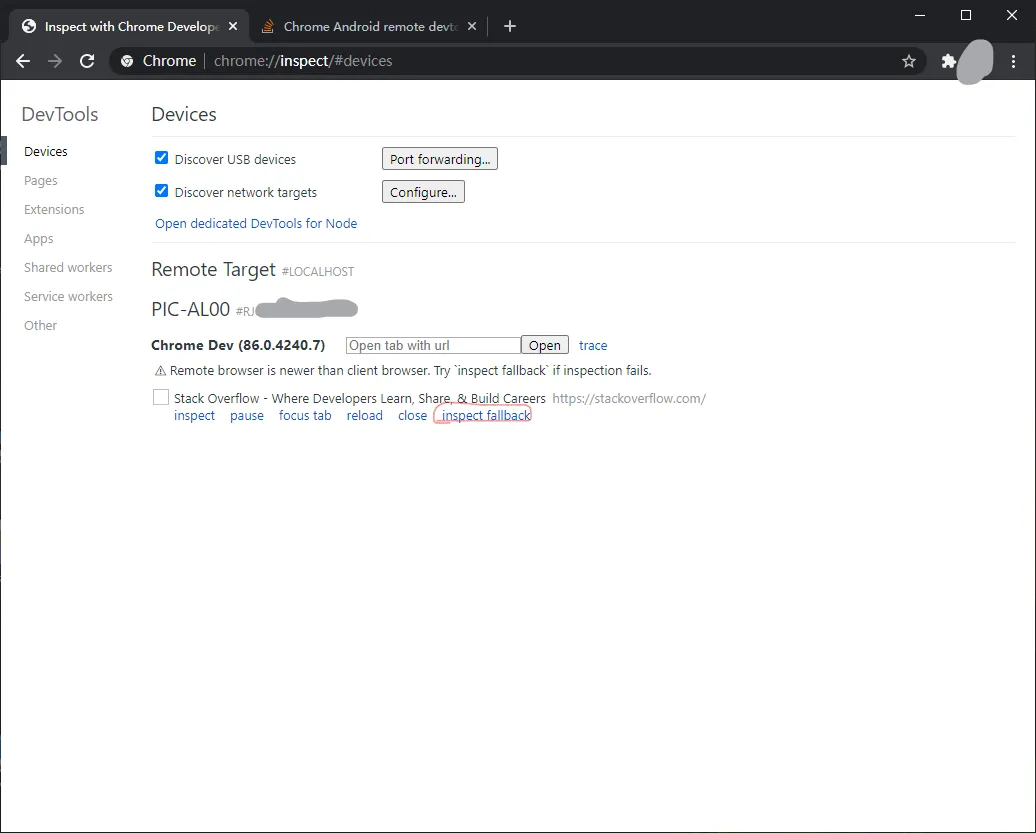Go back with the browser back arrow
The height and width of the screenshot is (833, 1036).
point(23,61)
